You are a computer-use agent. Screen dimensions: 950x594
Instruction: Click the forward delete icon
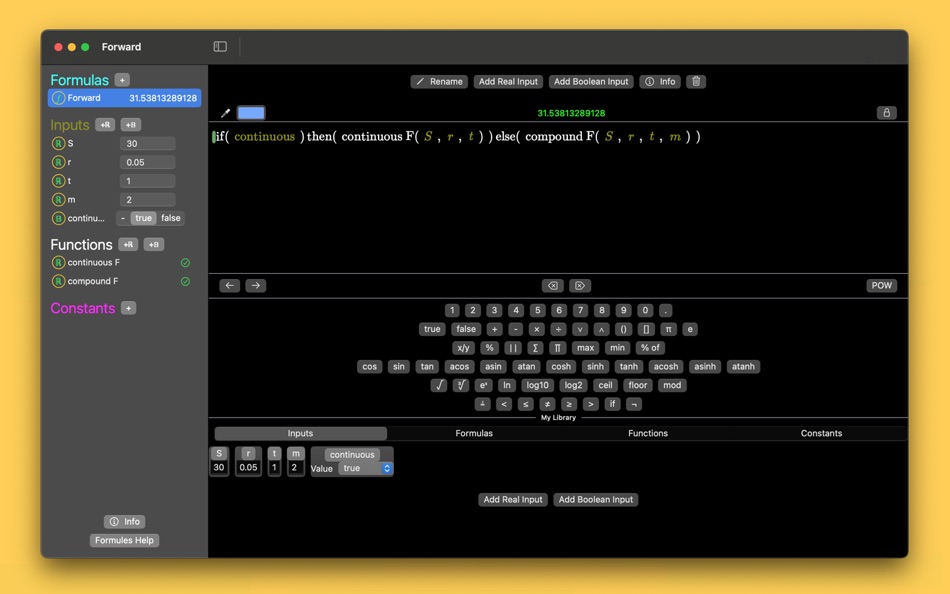click(580, 285)
